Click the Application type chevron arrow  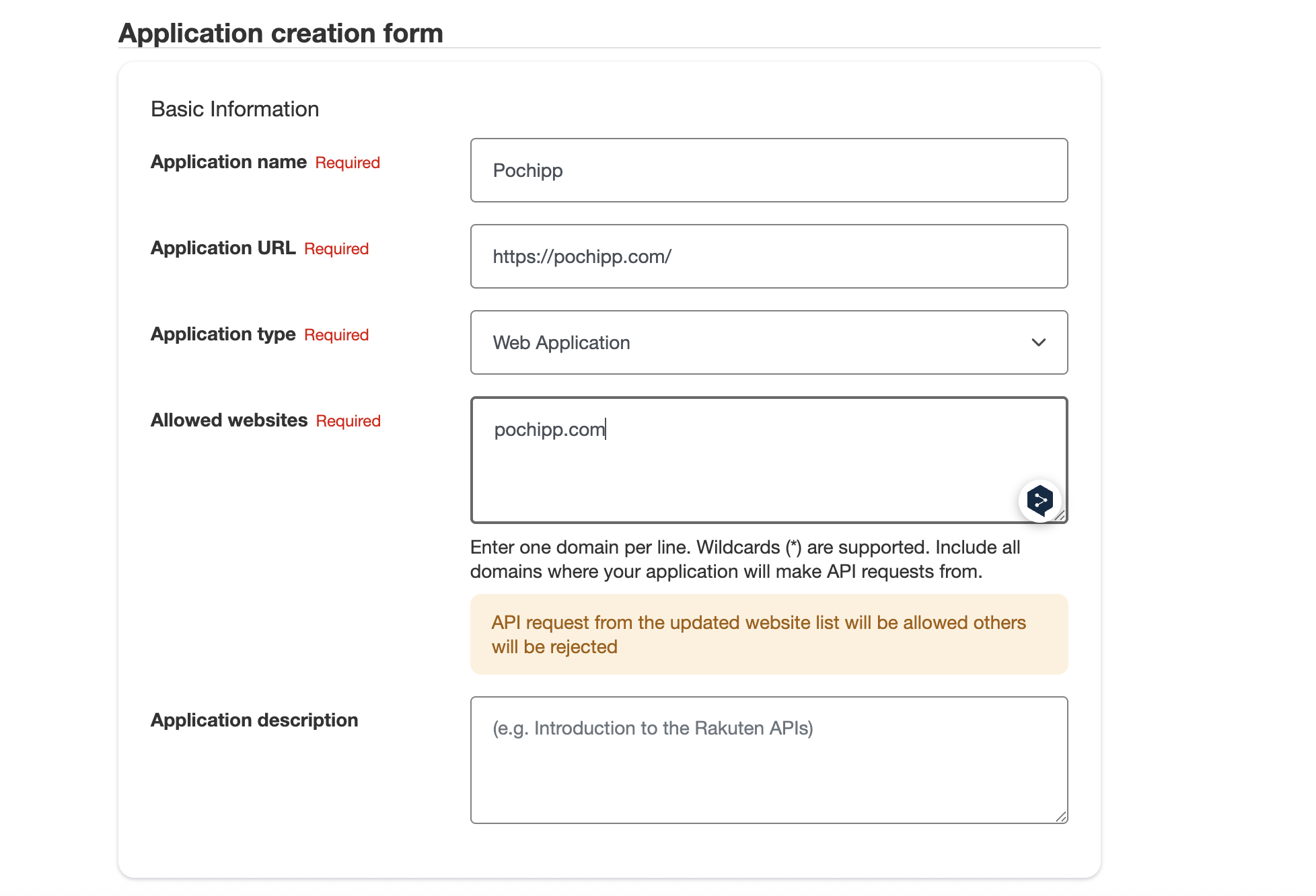[x=1038, y=342]
